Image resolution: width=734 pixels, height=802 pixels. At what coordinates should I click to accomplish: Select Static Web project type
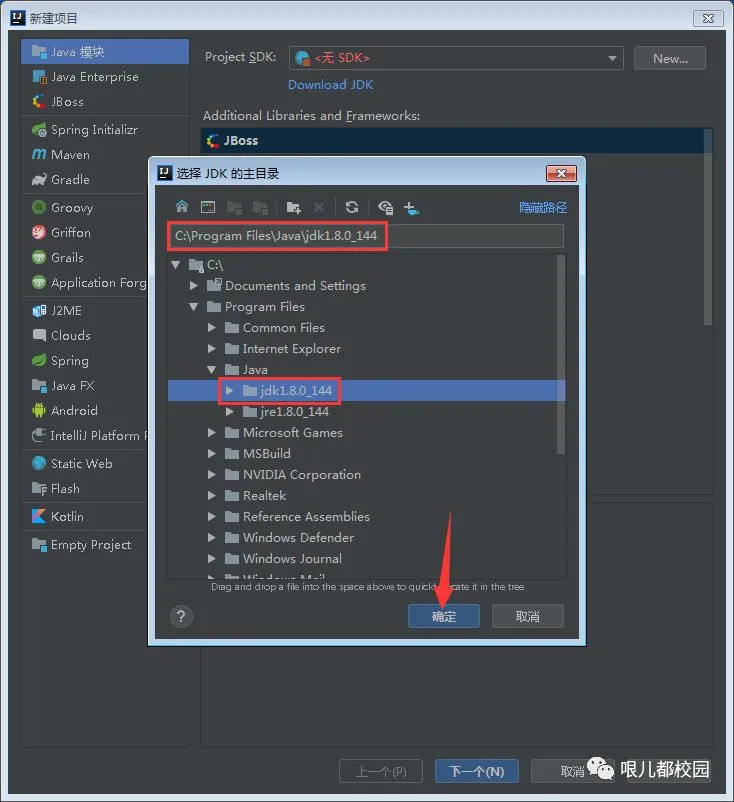pos(85,463)
